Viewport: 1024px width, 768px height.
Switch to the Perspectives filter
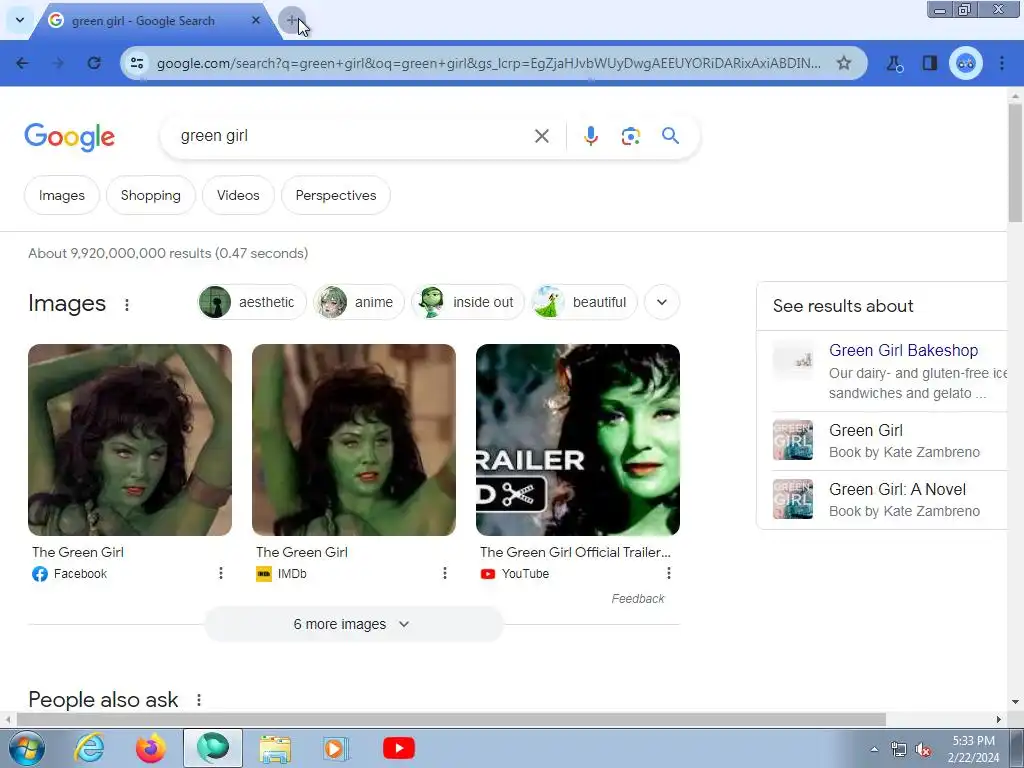point(336,195)
